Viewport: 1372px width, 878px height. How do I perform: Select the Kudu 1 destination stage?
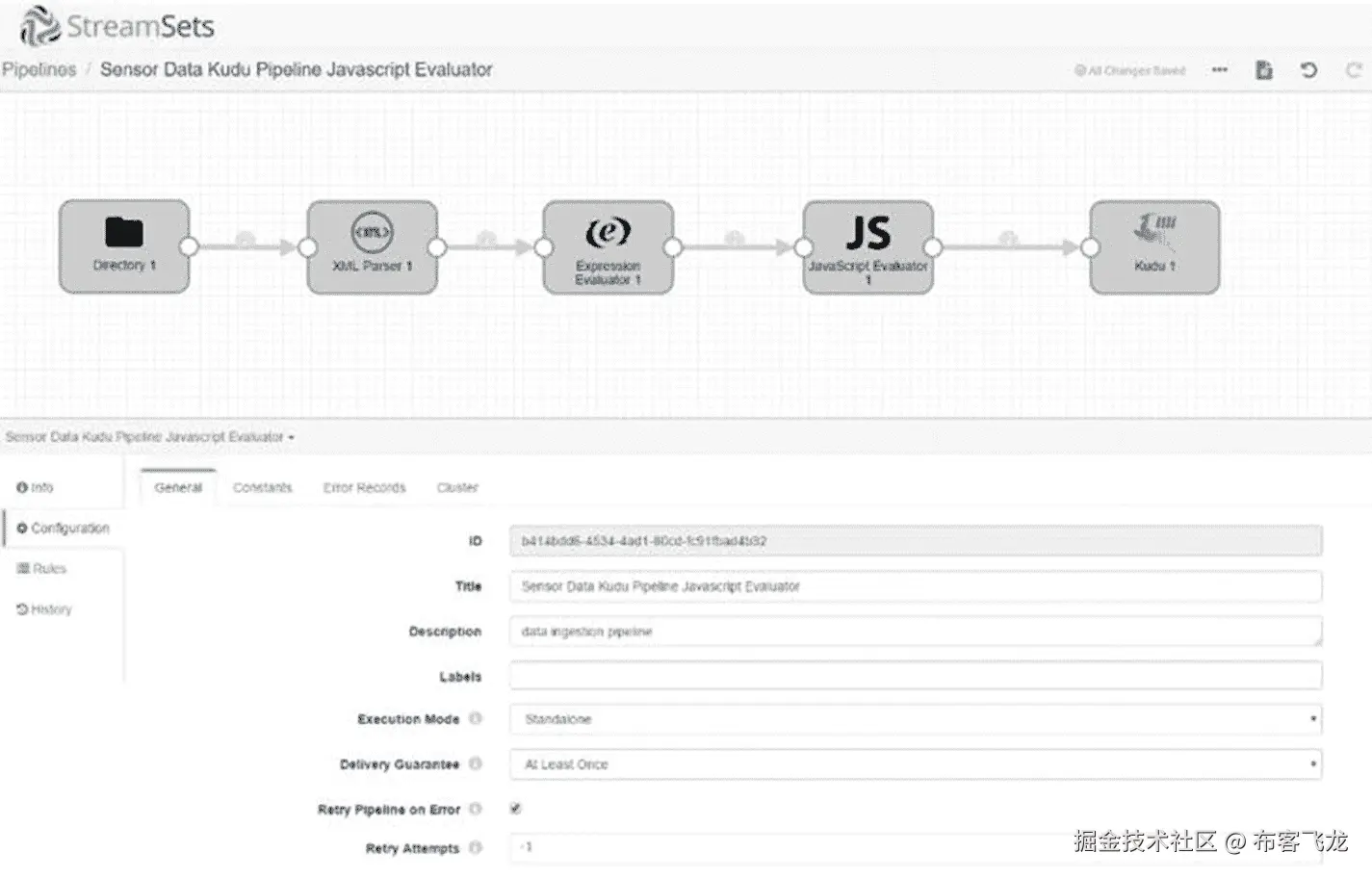[x=1154, y=246]
